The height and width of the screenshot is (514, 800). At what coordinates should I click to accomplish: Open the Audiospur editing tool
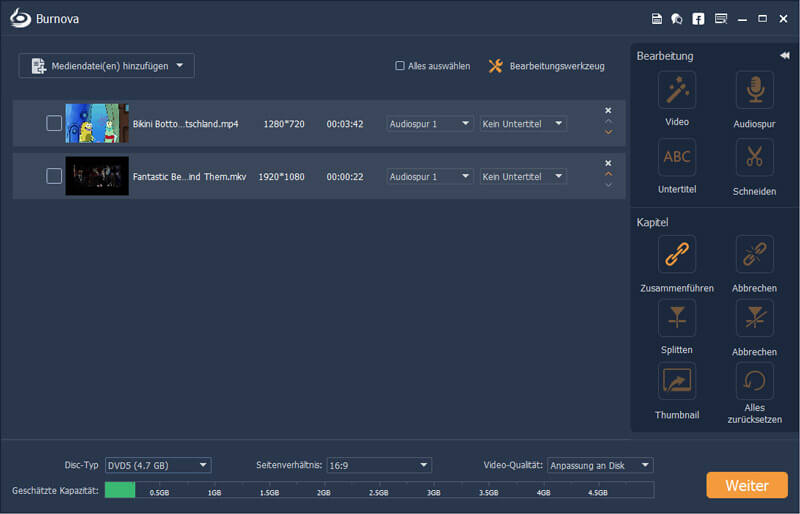tap(754, 90)
